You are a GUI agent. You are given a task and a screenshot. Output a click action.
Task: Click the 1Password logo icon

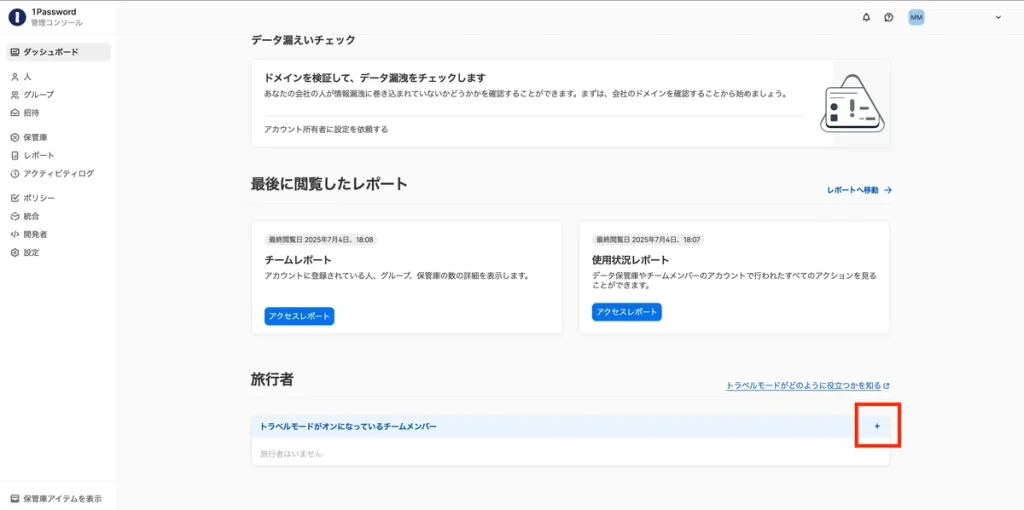coord(17,17)
